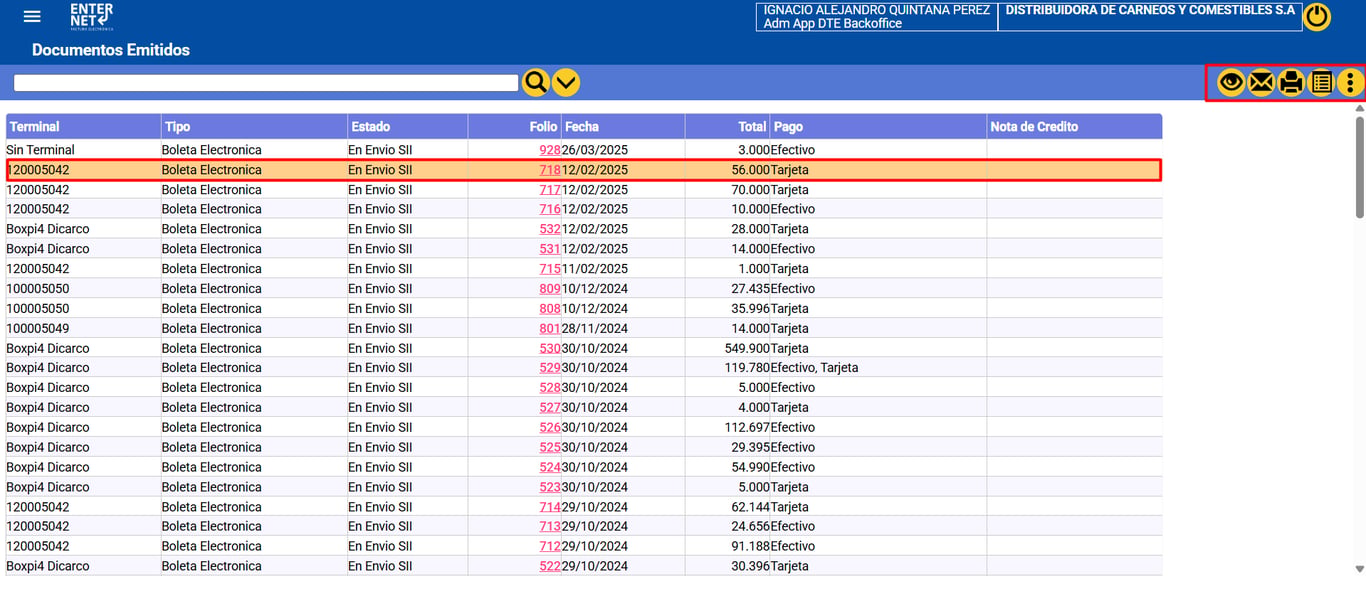The height and width of the screenshot is (616, 1366).
Task: Open folio 526 link
Action: pyautogui.click(x=550, y=428)
